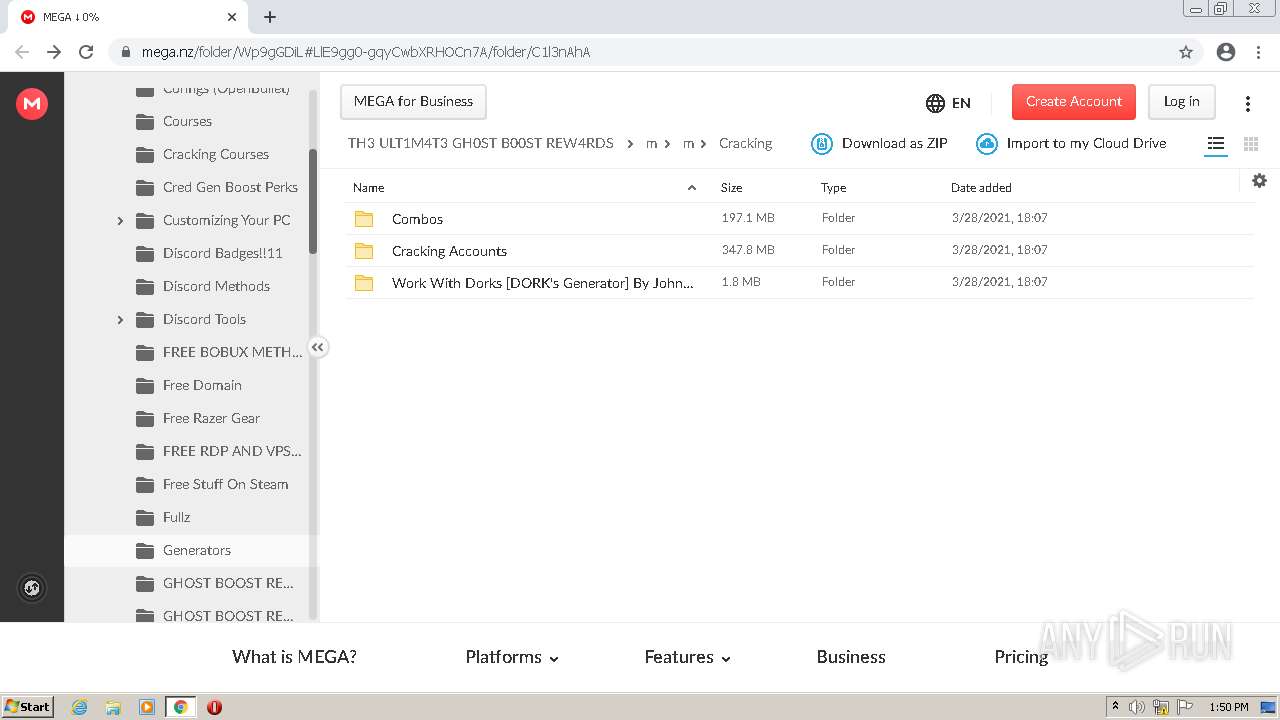1280x720 pixels.
Task: Open a new browser tab
Action: (x=270, y=17)
